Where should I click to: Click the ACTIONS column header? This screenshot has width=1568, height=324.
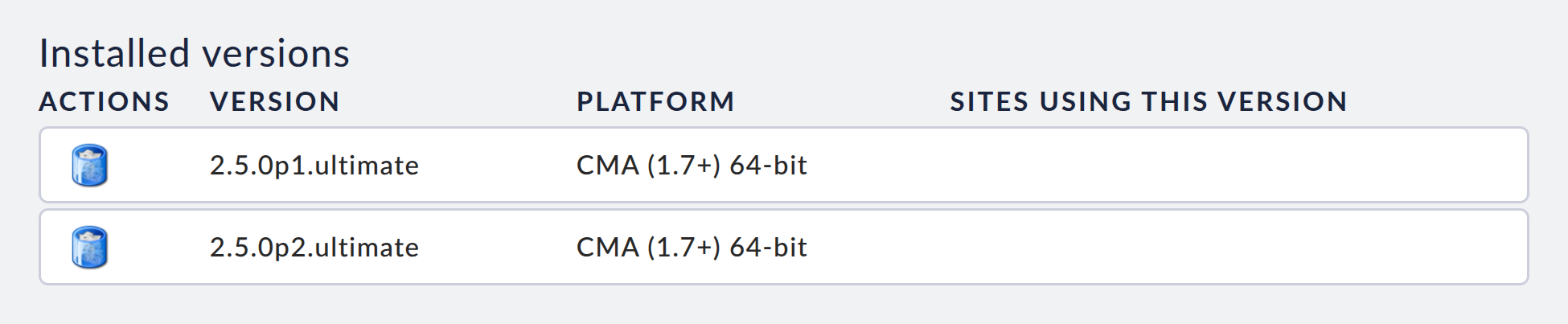[104, 102]
